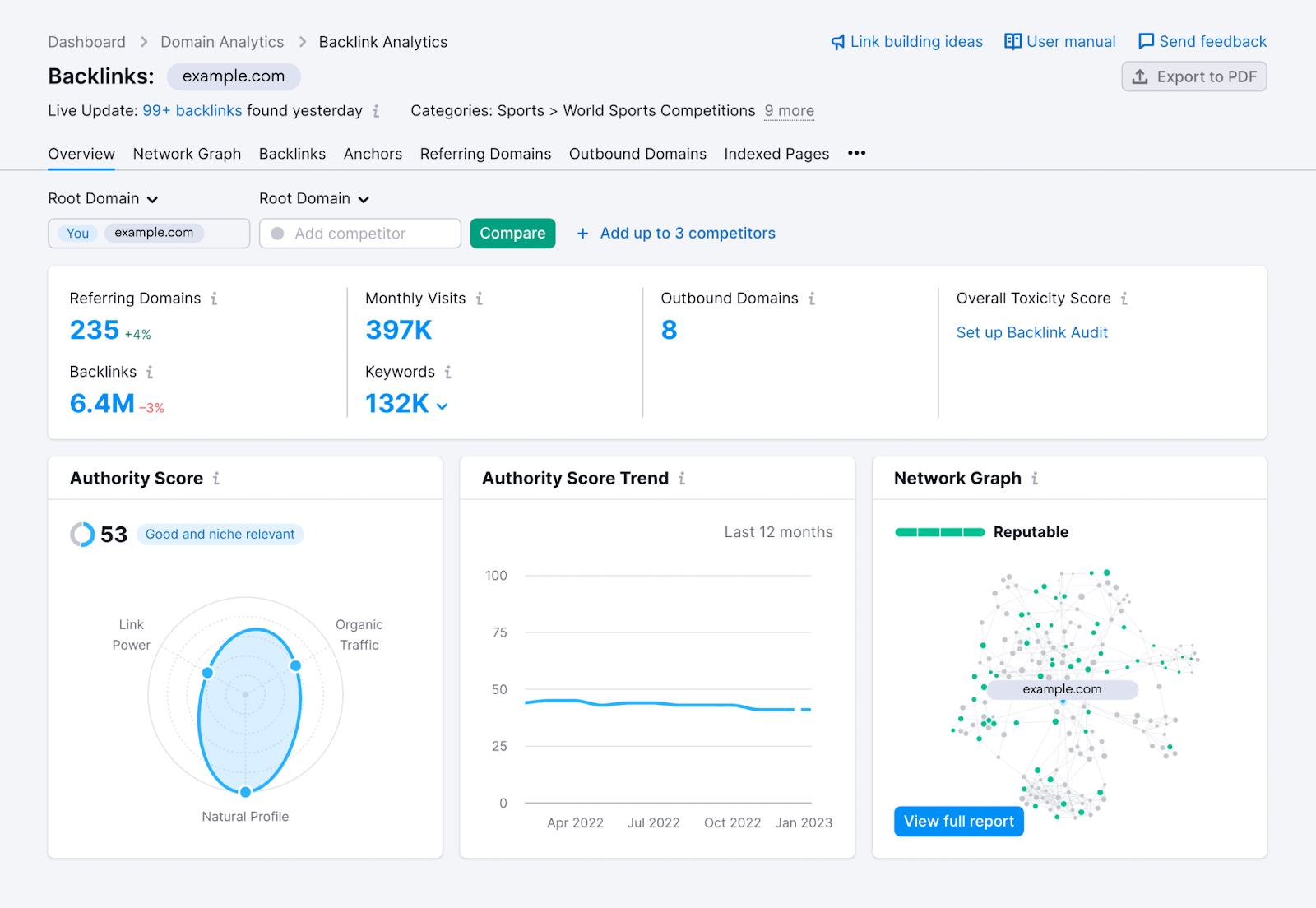Expand the 9 more categories link

(789, 111)
